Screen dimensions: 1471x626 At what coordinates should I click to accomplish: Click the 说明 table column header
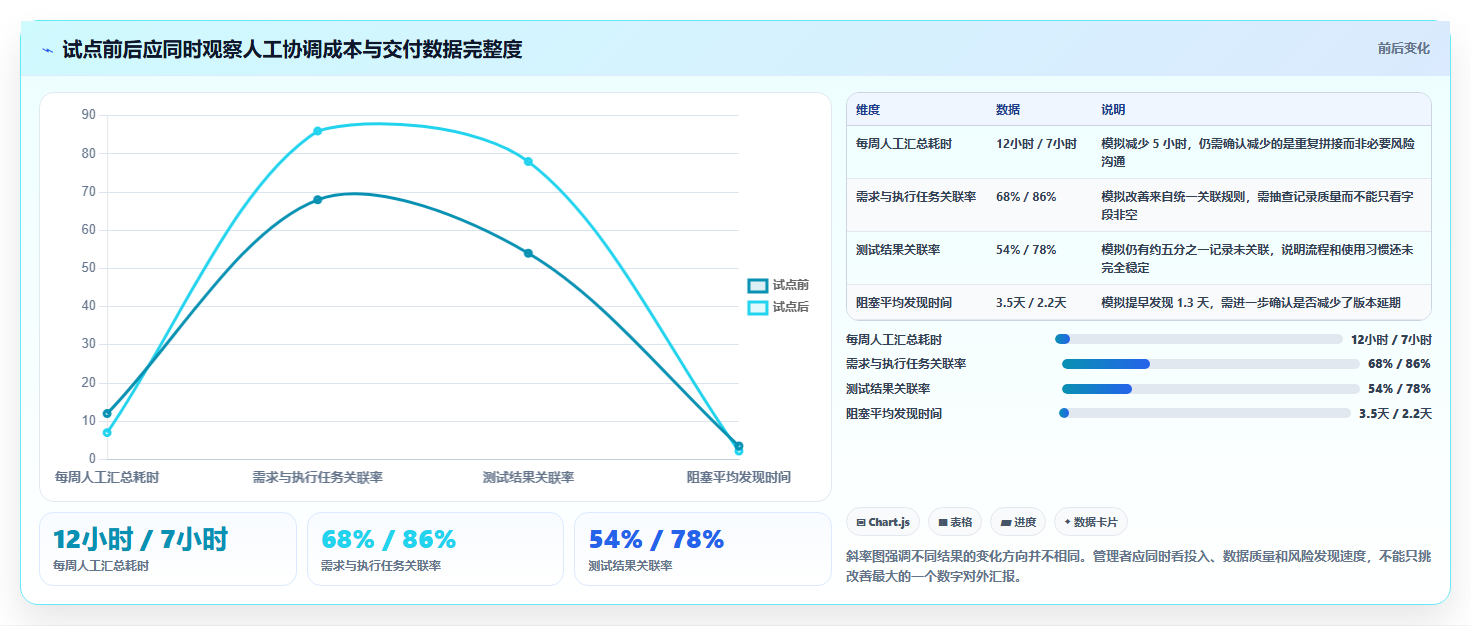1113,110
